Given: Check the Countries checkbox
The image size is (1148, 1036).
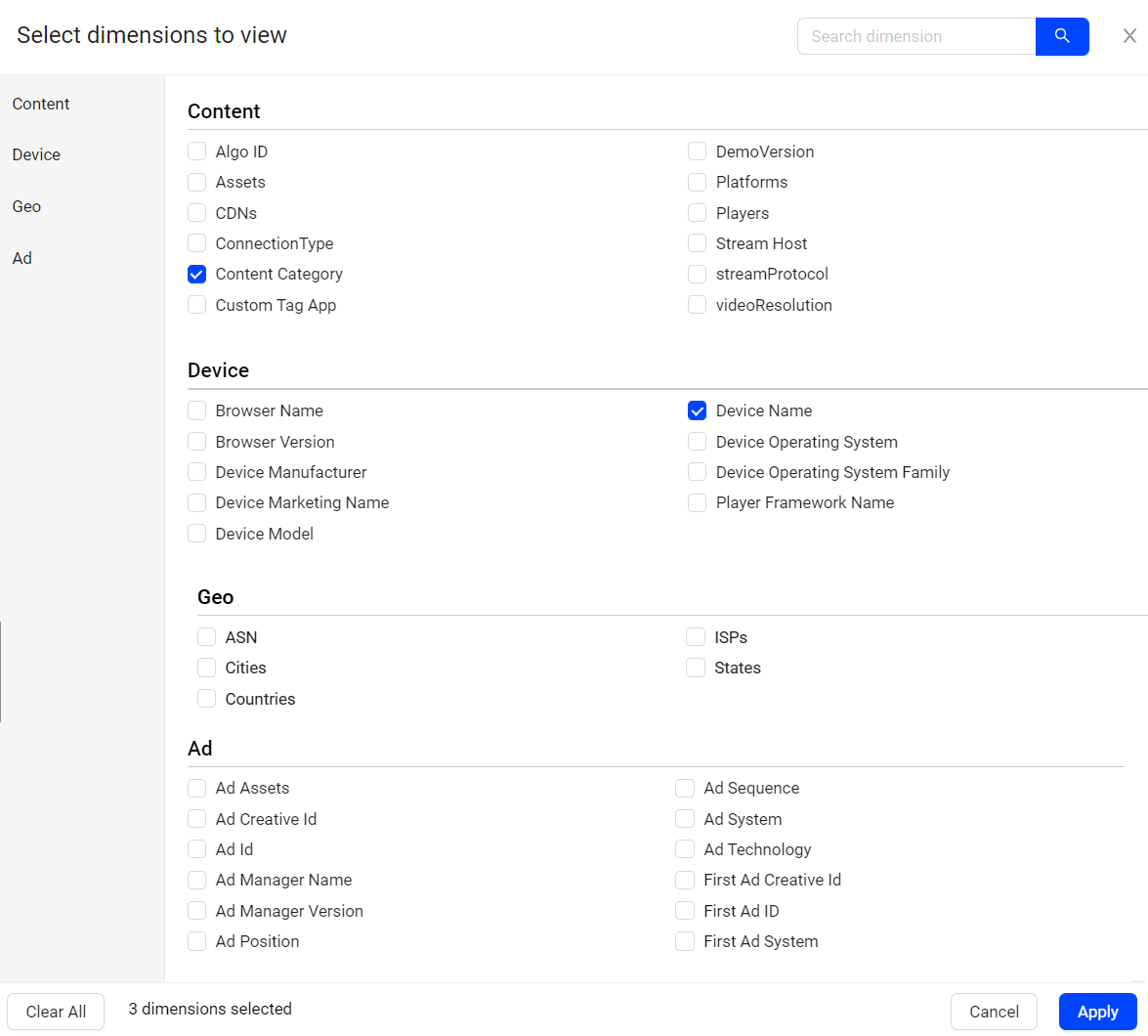Looking at the screenshot, I should [207, 699].
